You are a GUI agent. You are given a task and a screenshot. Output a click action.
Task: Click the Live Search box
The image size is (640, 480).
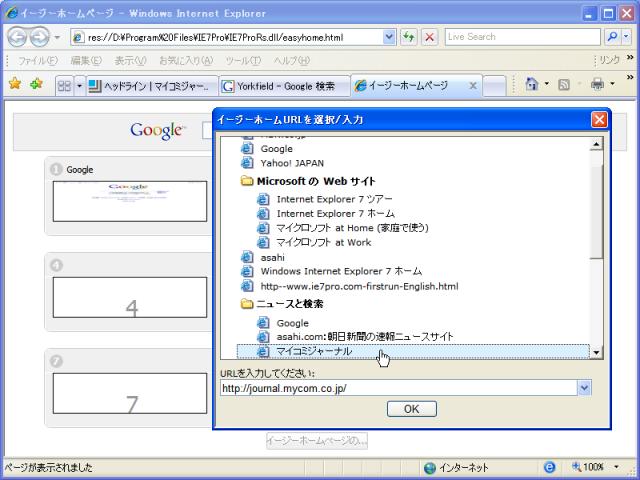522,37
